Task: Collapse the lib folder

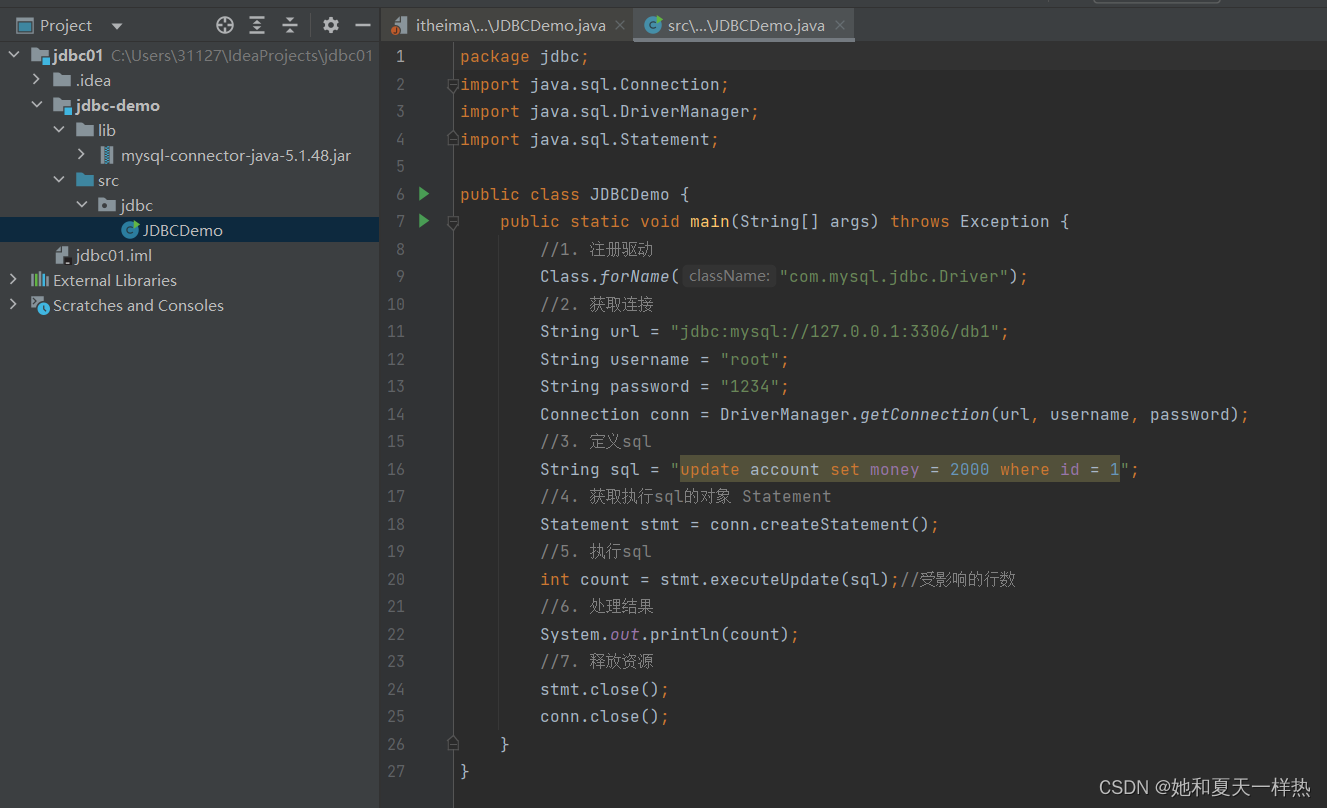Action: point(59,130)
